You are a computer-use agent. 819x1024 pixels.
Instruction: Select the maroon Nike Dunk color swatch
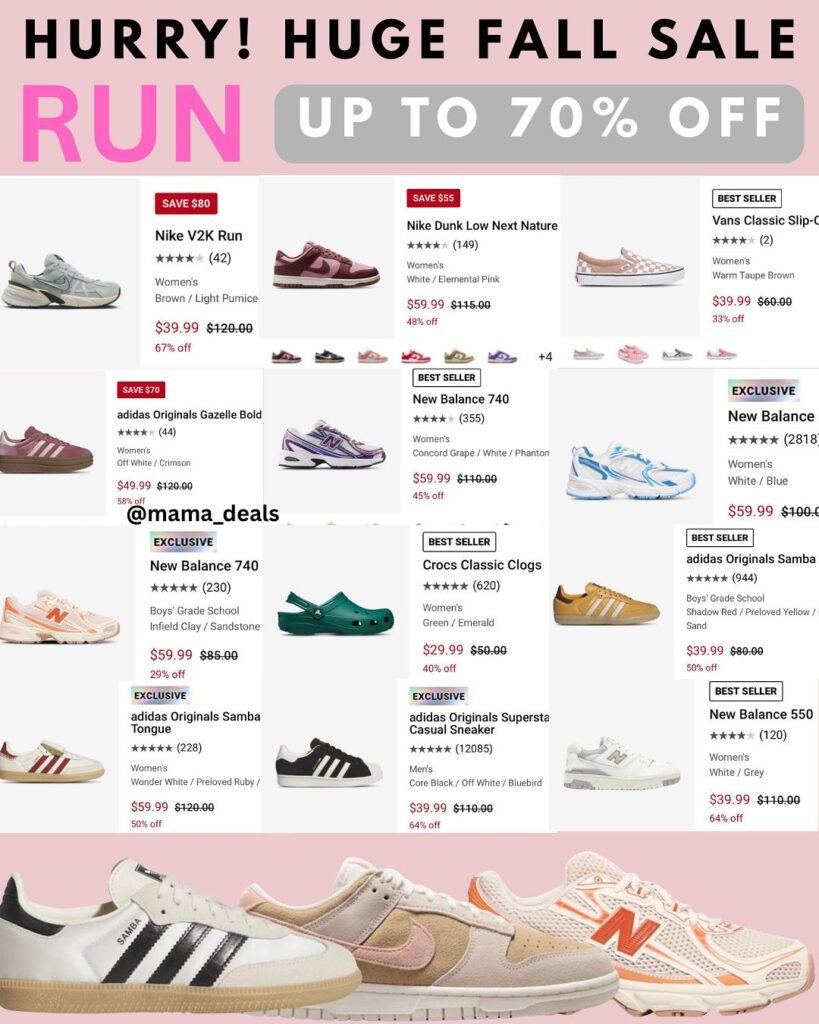pos(286,357)
